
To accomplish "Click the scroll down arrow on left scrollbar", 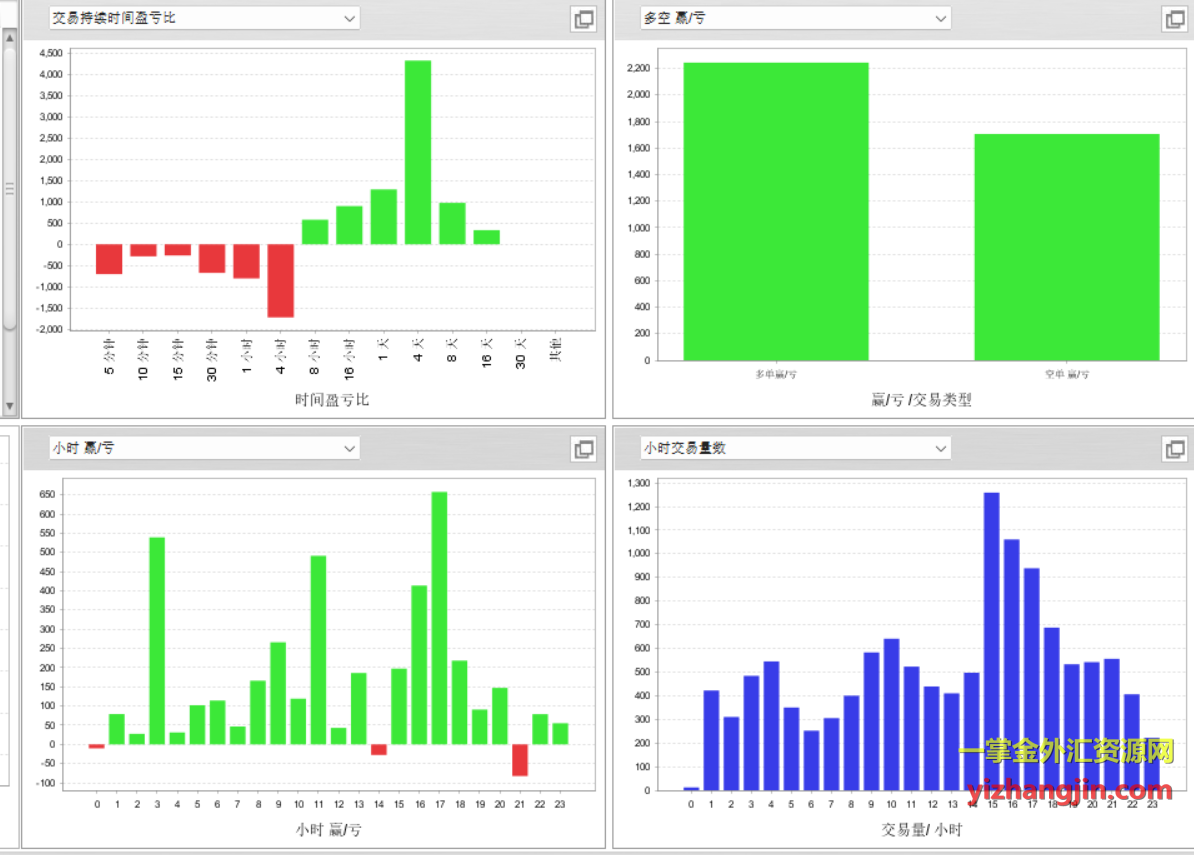I will point(10,407).
